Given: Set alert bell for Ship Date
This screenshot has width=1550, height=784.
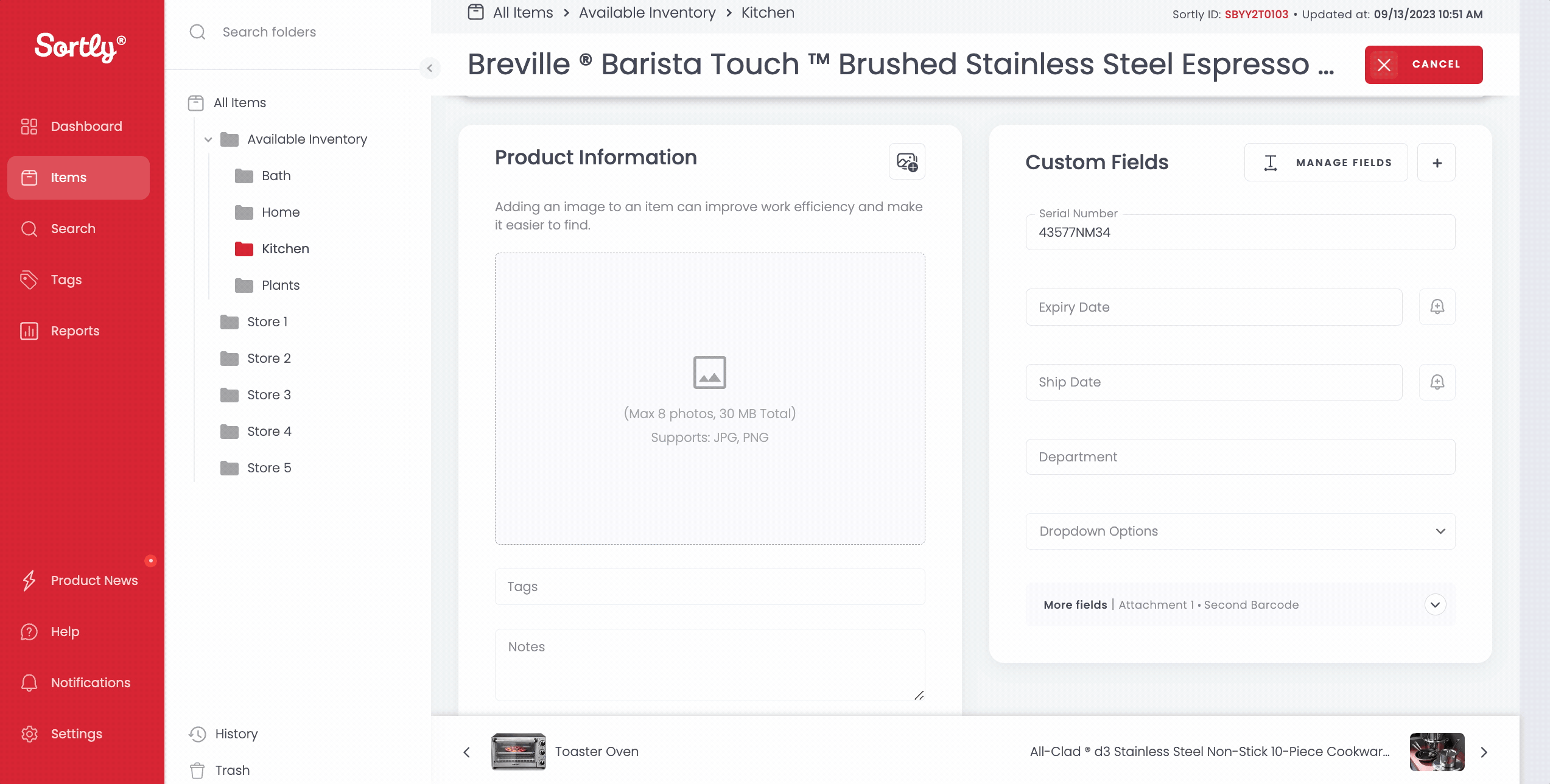Looking at the screenshot, I should (x=1437, y=382).
